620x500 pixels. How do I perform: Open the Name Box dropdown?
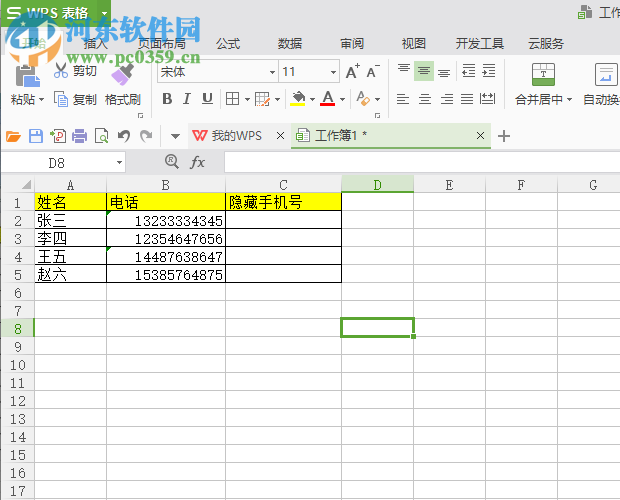point(119,162)
